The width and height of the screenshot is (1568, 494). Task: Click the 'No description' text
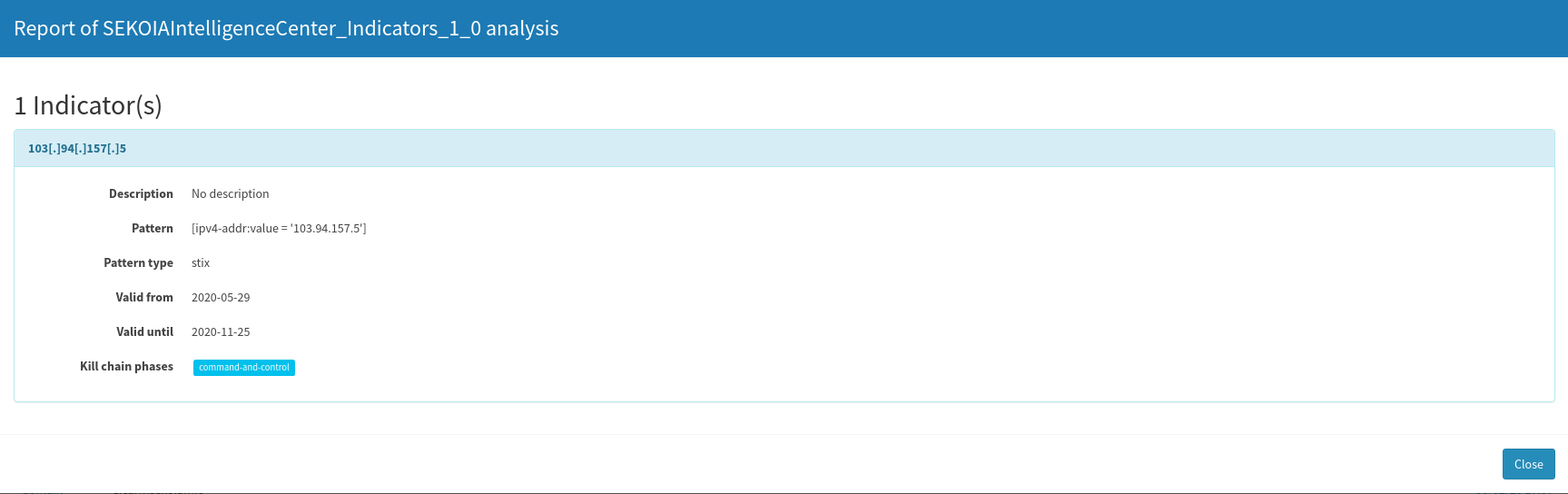coord(231,193)
